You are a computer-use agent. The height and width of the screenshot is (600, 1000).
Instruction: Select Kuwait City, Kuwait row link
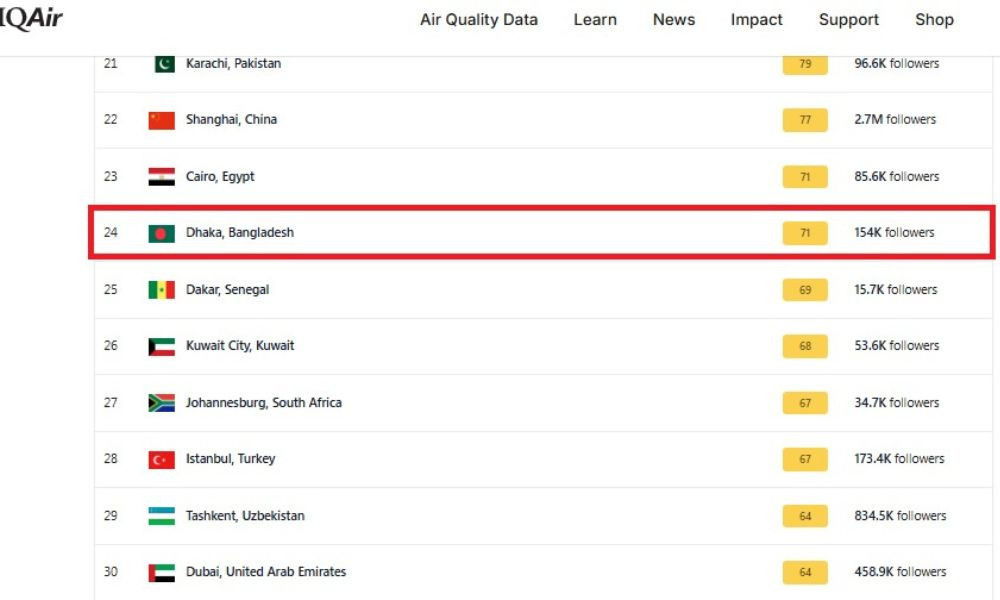coord(240,346)
